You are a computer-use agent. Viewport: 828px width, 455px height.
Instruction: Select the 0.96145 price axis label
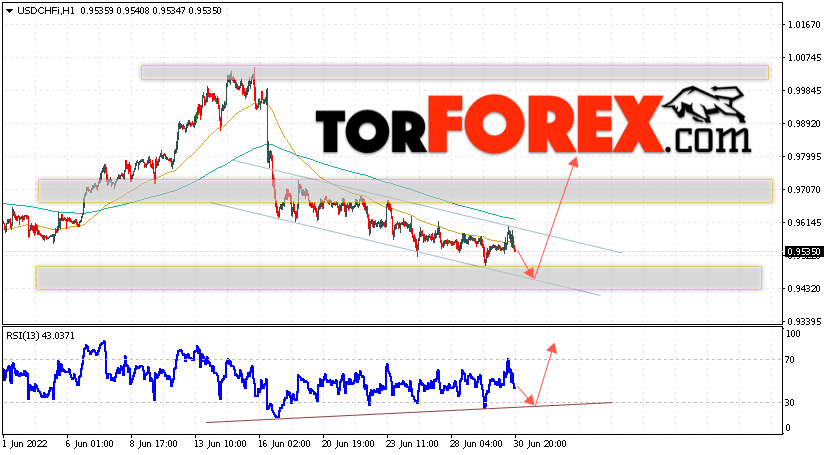[x=804, y=223]
